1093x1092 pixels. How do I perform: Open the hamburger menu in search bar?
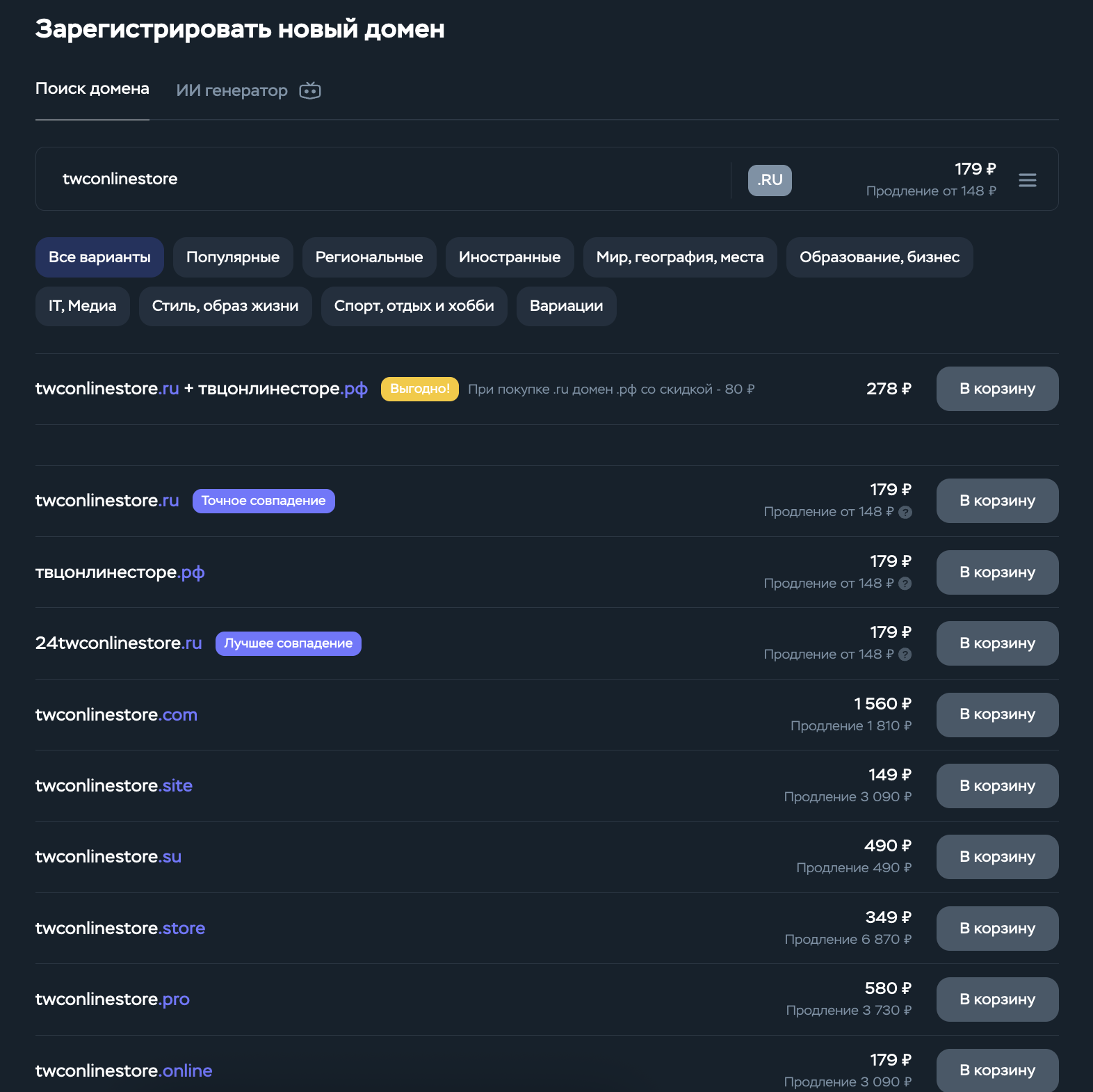[x=1027, y=180]
